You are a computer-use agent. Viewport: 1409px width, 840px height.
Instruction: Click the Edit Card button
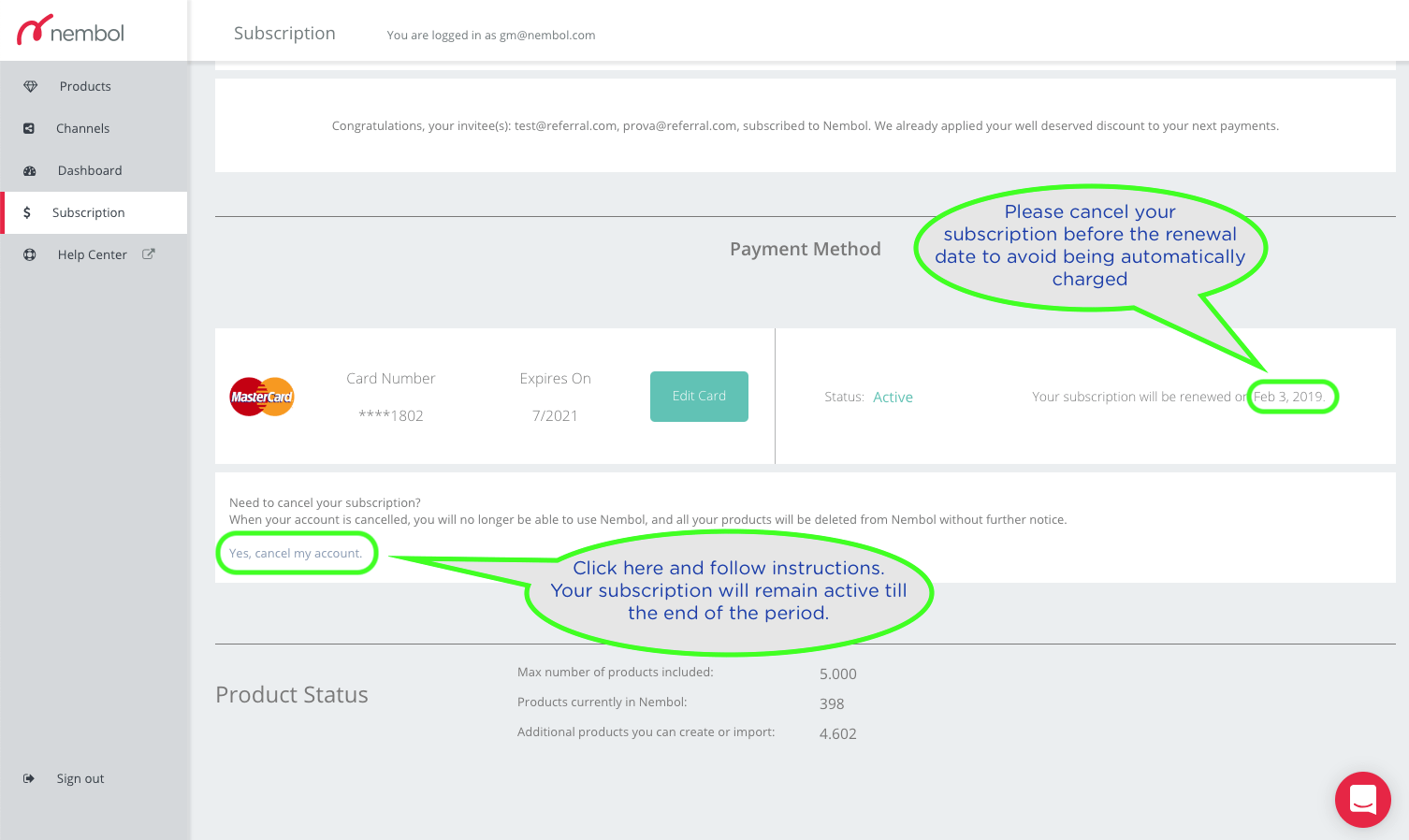(699, 396)
